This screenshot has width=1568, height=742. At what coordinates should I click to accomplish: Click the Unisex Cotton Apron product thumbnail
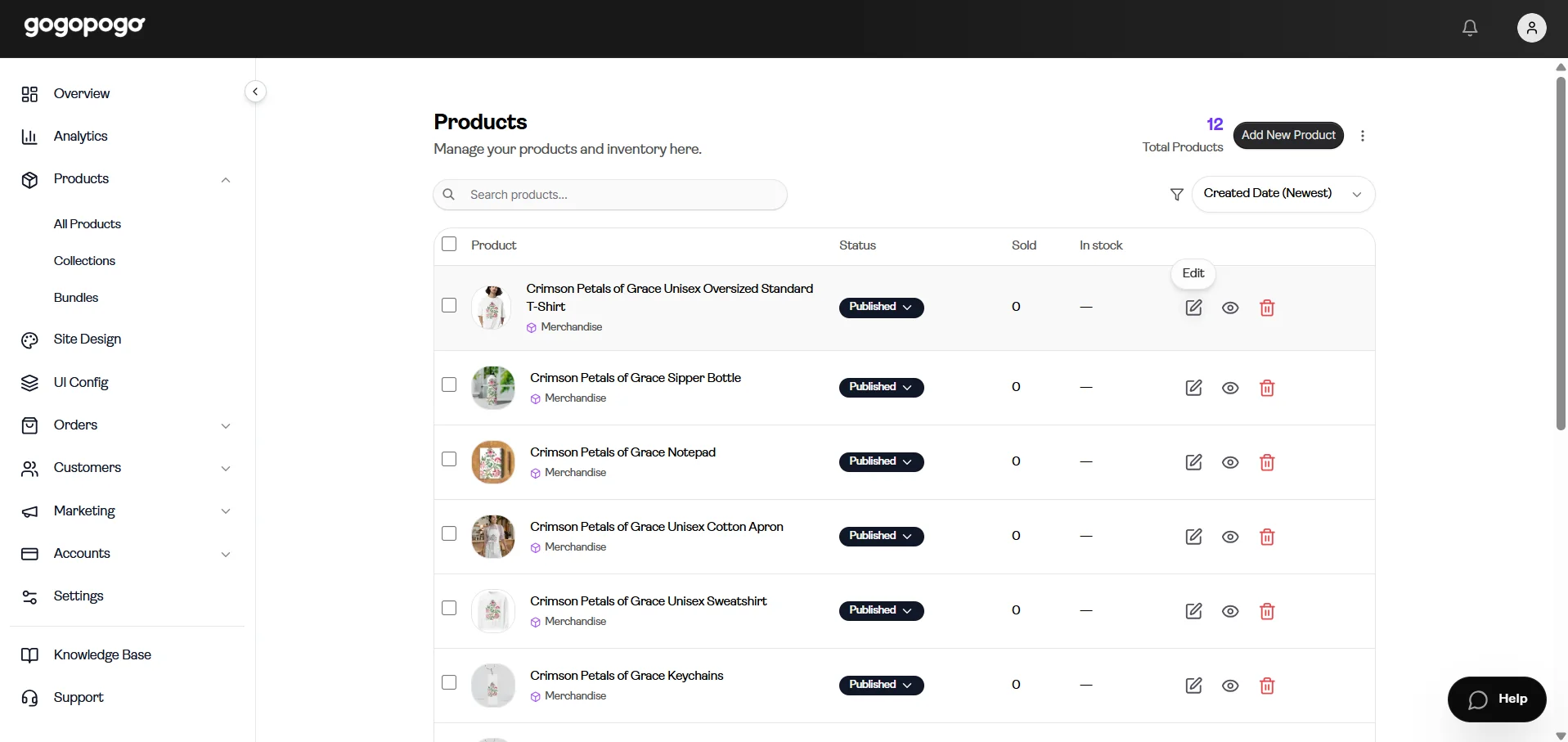[493, 537]
